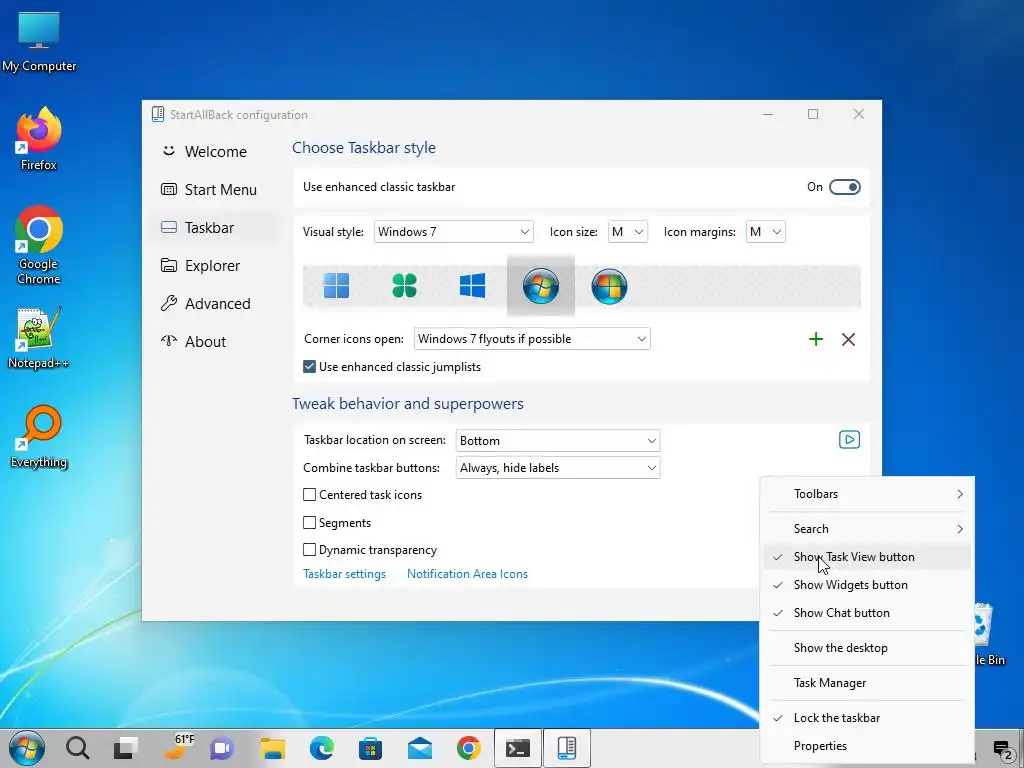
Task: Open Microsoft Store on the taskbar
Action: point(370,748)
